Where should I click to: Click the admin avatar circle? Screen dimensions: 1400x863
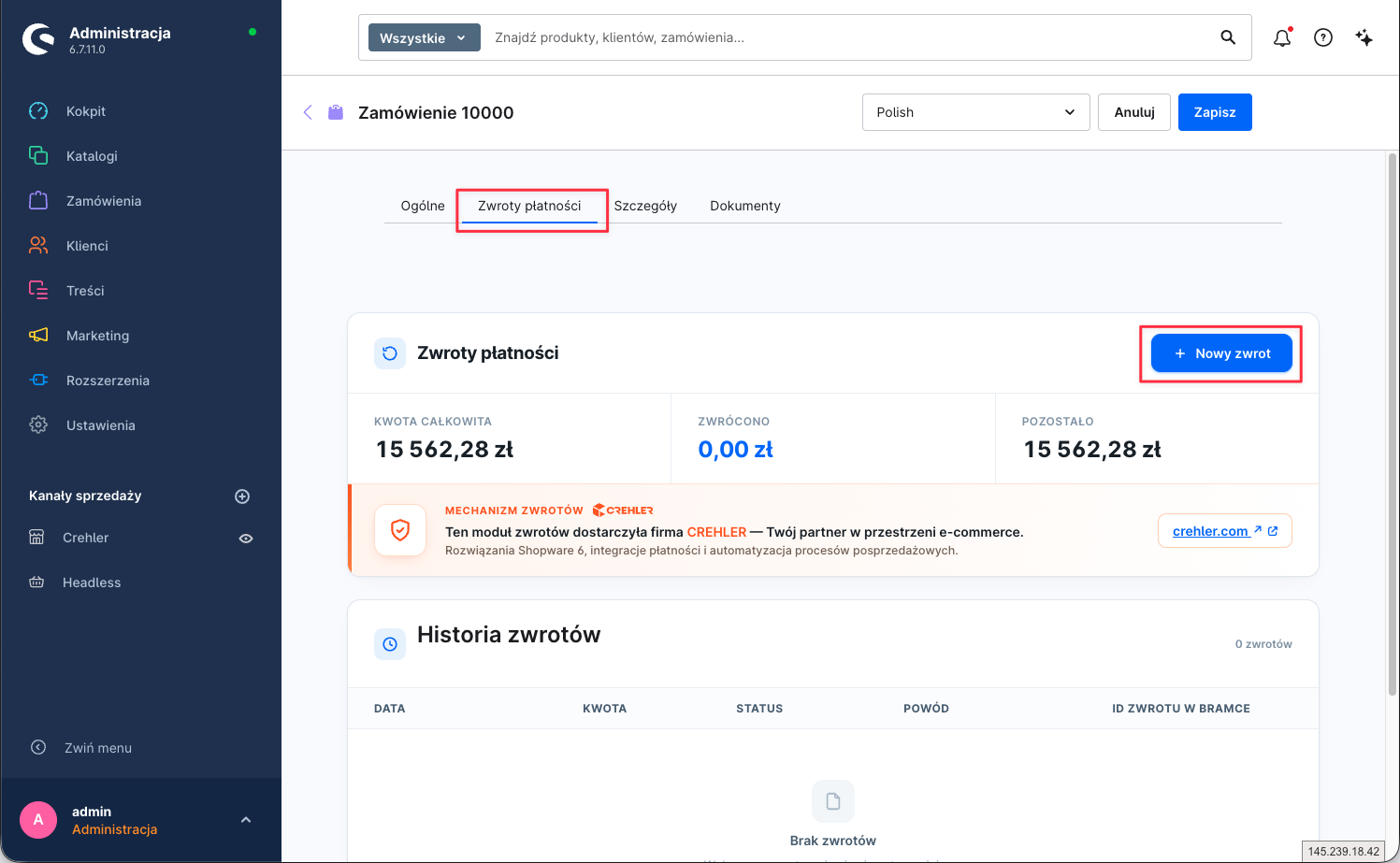tap(38, 820)
